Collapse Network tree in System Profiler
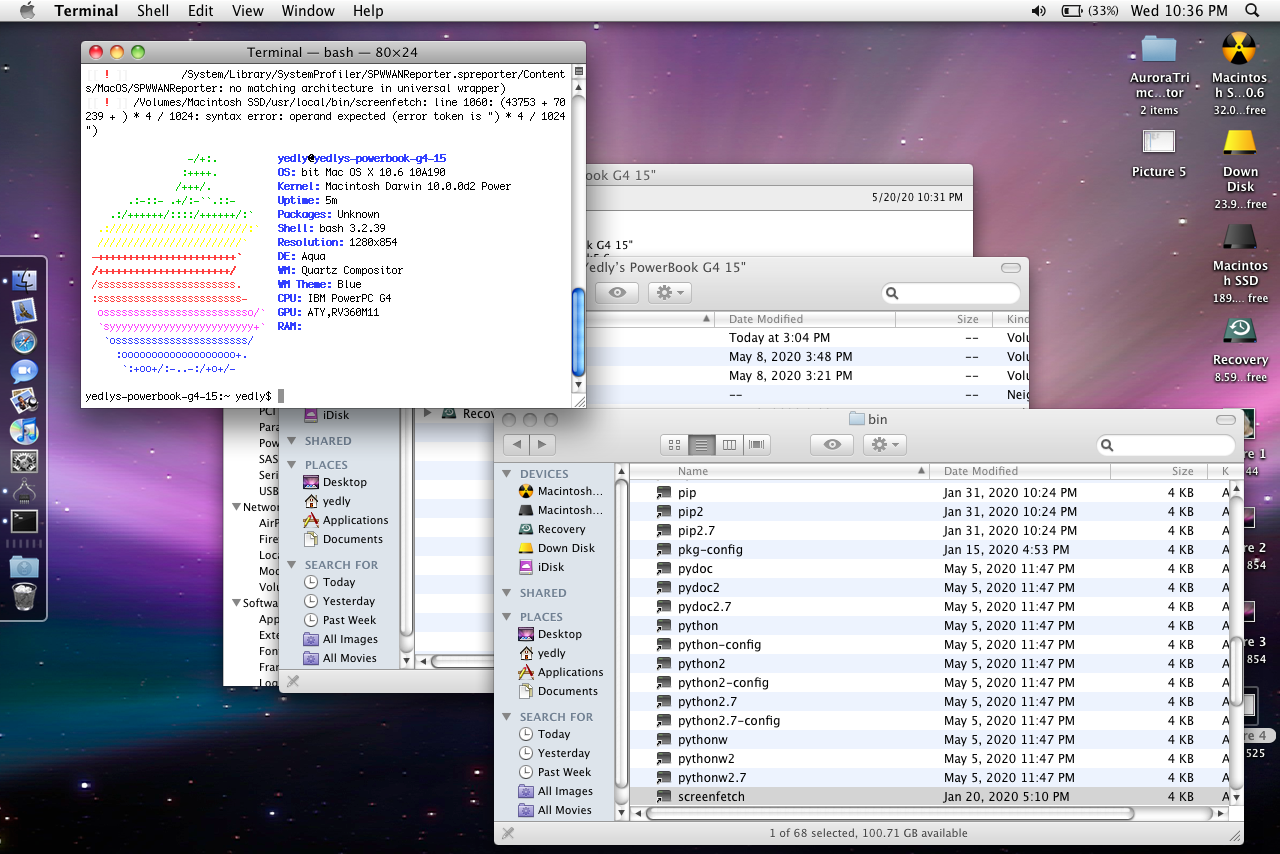The width and height of the screenshot is (1280, 854). (236, 507)
